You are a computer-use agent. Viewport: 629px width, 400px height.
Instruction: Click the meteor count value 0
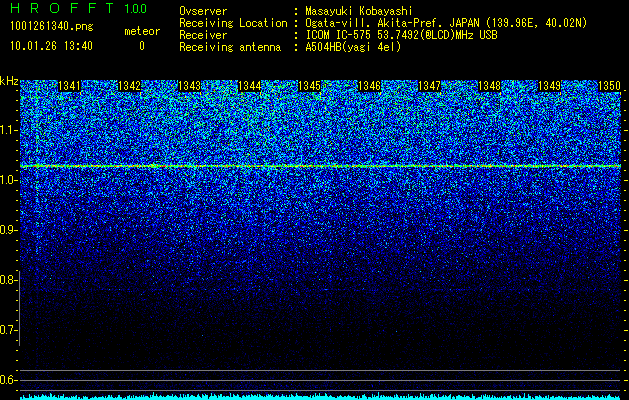click(x=142, y=46)
